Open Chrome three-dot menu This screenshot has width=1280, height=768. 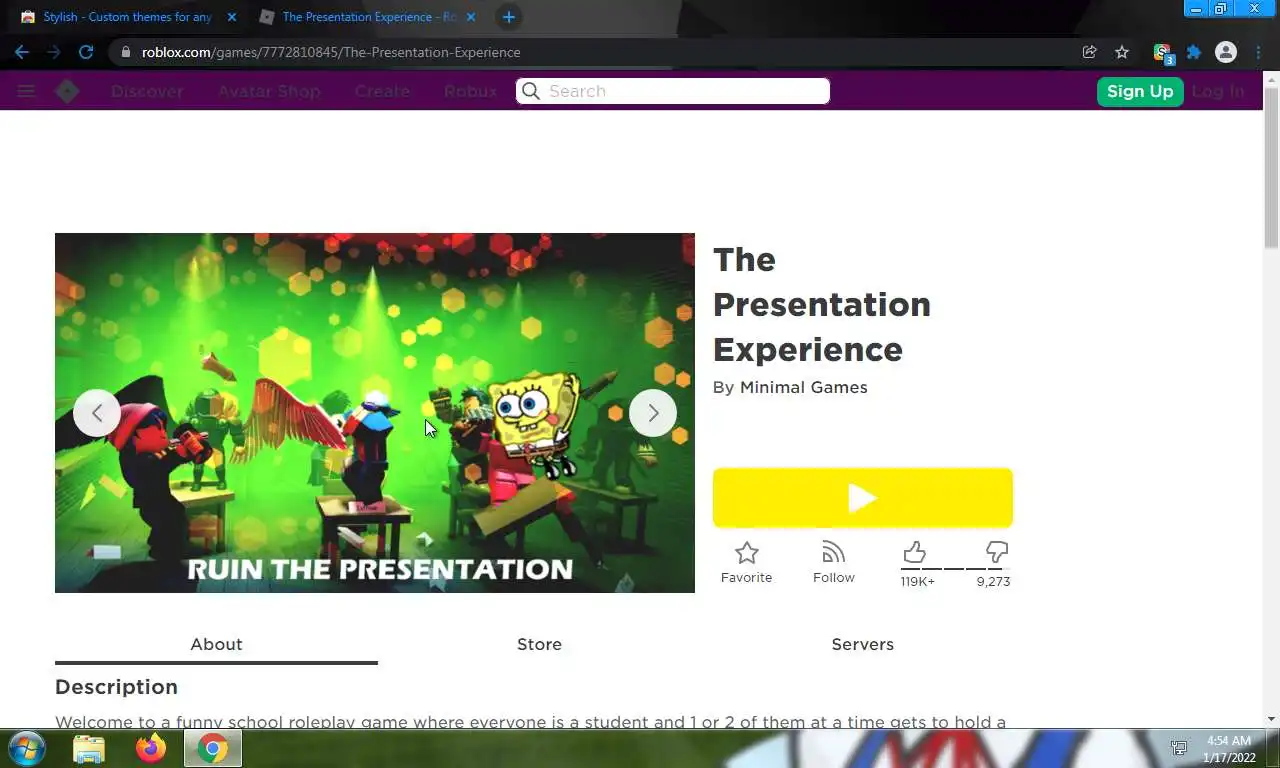point(1258,52)
